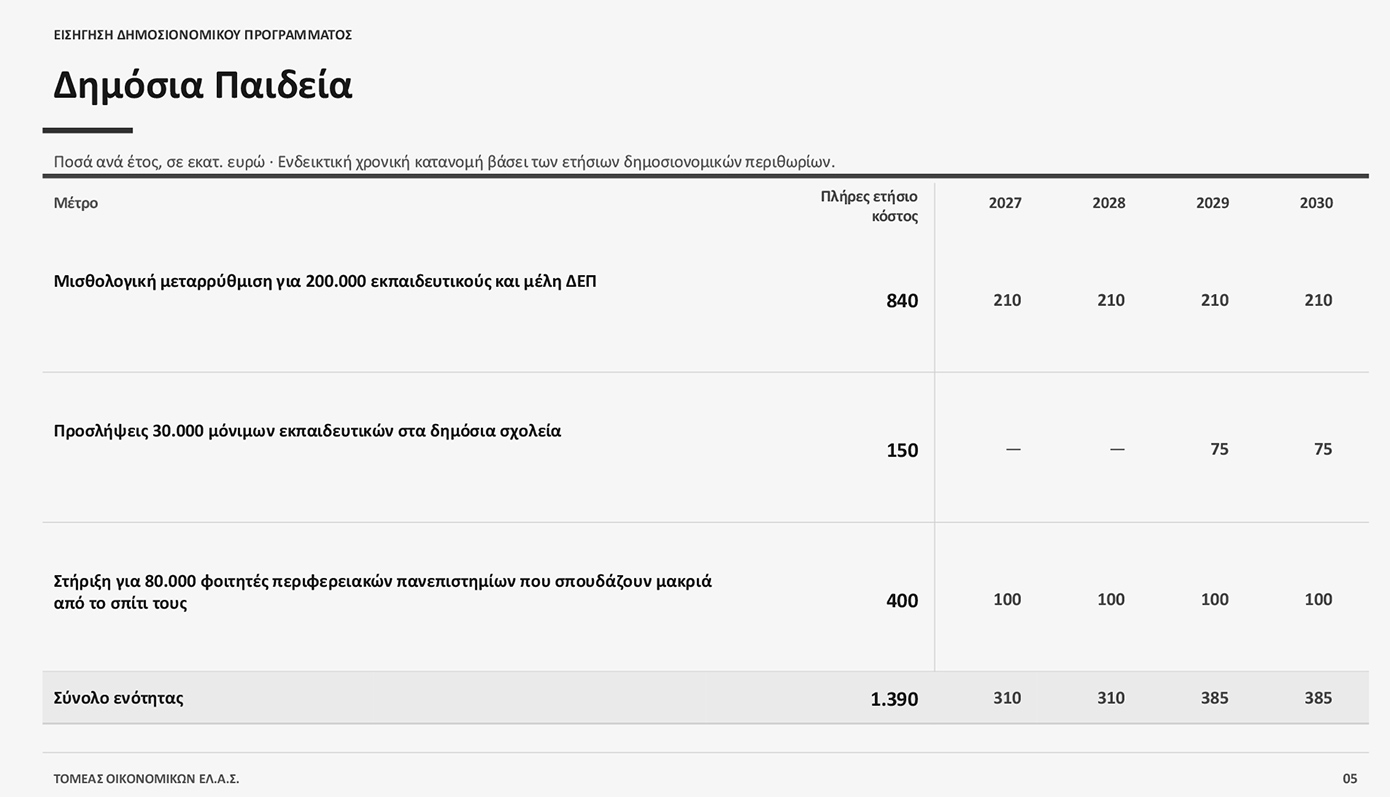Click the slide title Δημόσια Παιδεία
Screen dimensions: 1390x797
(203, 86)
